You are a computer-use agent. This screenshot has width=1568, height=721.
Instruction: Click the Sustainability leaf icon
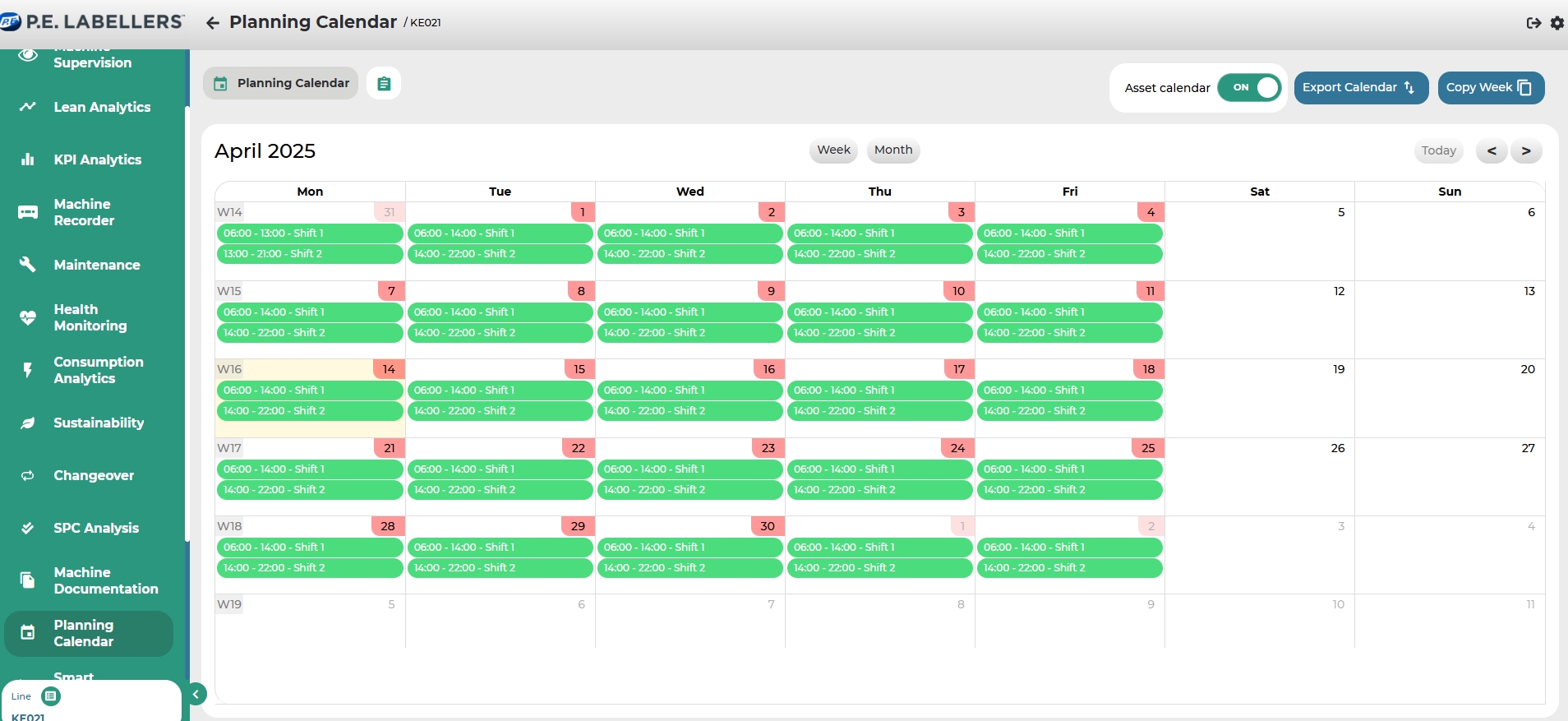[x=28, y=423]
